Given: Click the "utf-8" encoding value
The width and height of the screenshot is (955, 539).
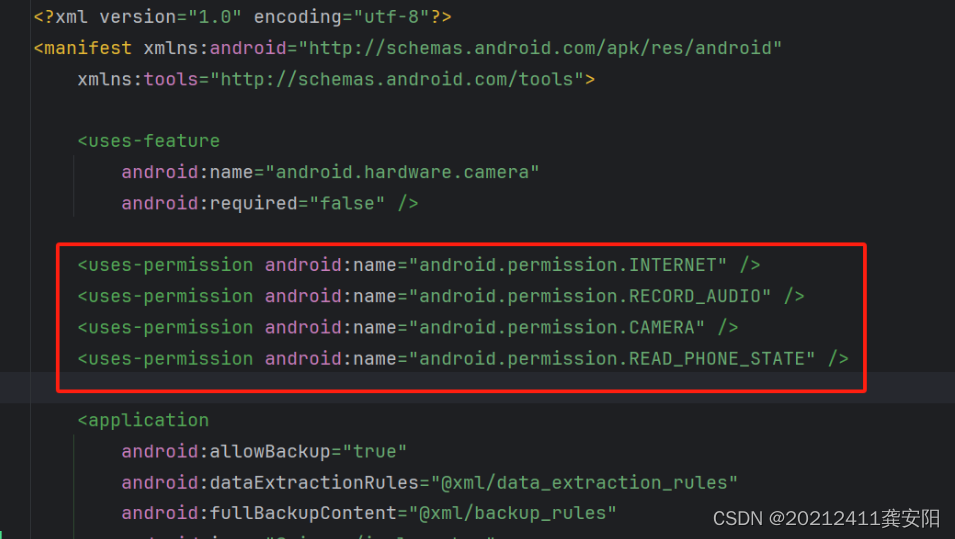Looking at the screenshot, I should point(392,17).
